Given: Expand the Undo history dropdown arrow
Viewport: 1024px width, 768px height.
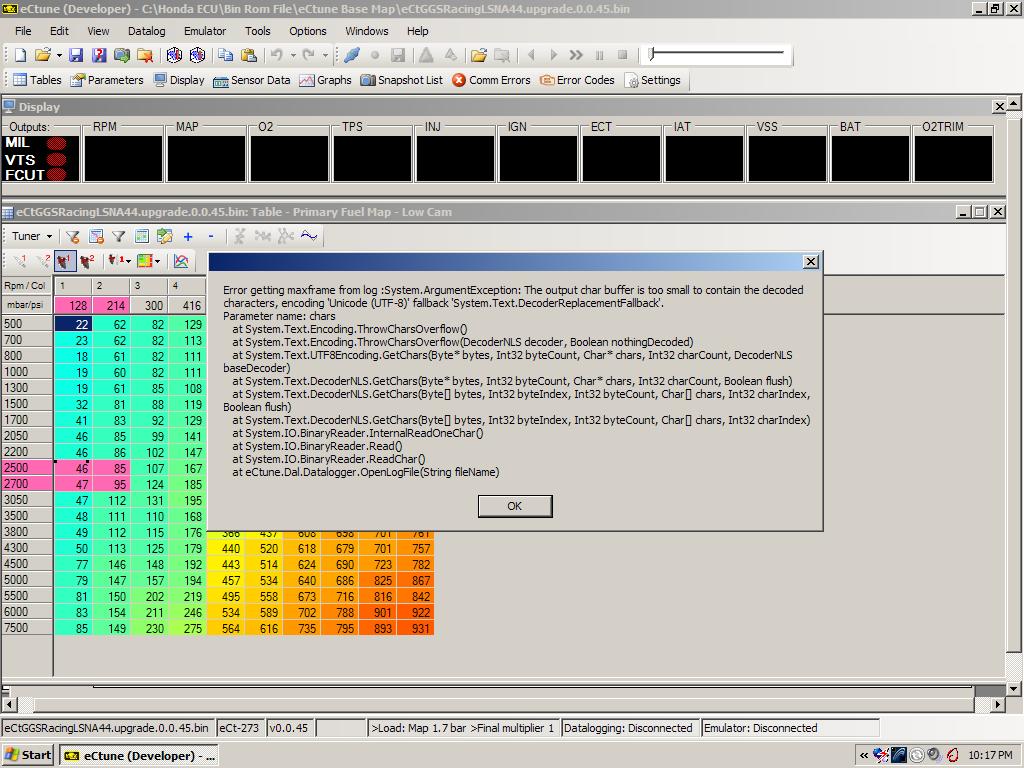Looking at the screenshot, I should click(293, 56).
